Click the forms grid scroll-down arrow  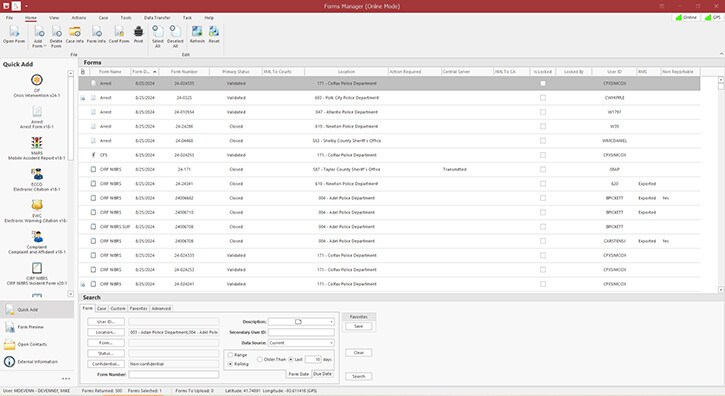tap(721, 289)
